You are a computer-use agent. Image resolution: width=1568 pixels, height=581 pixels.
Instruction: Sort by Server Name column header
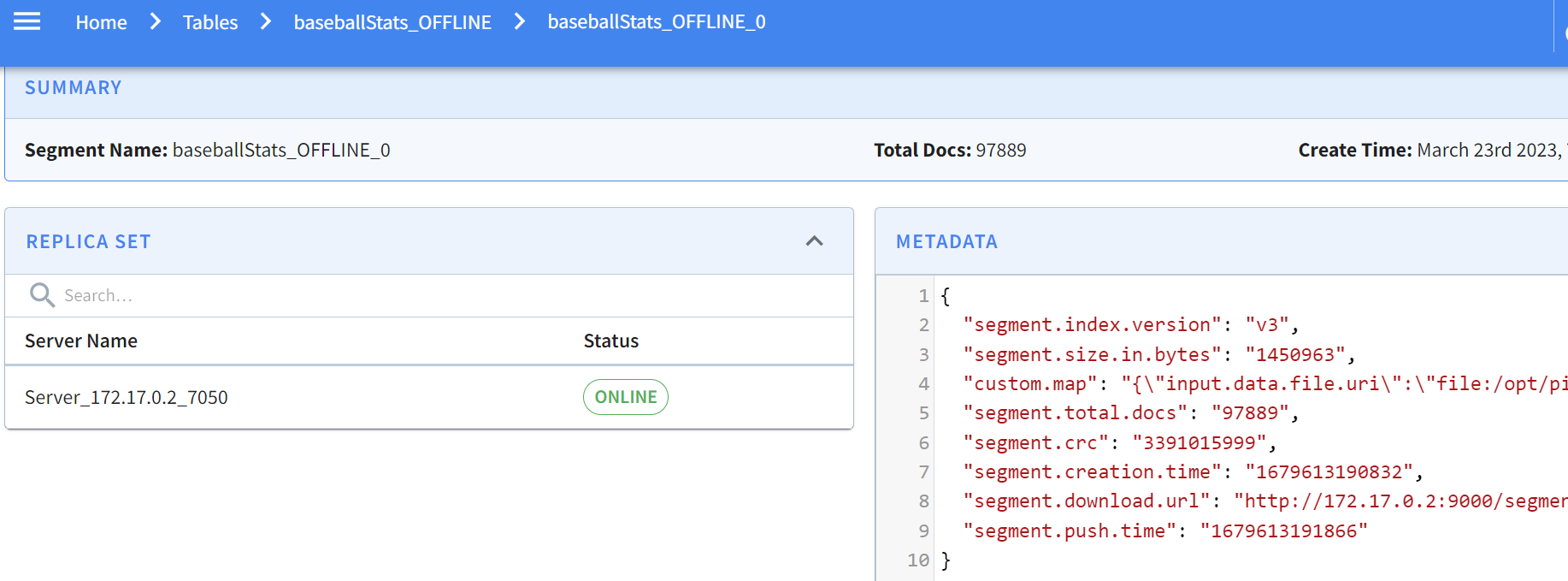(81, 341)
